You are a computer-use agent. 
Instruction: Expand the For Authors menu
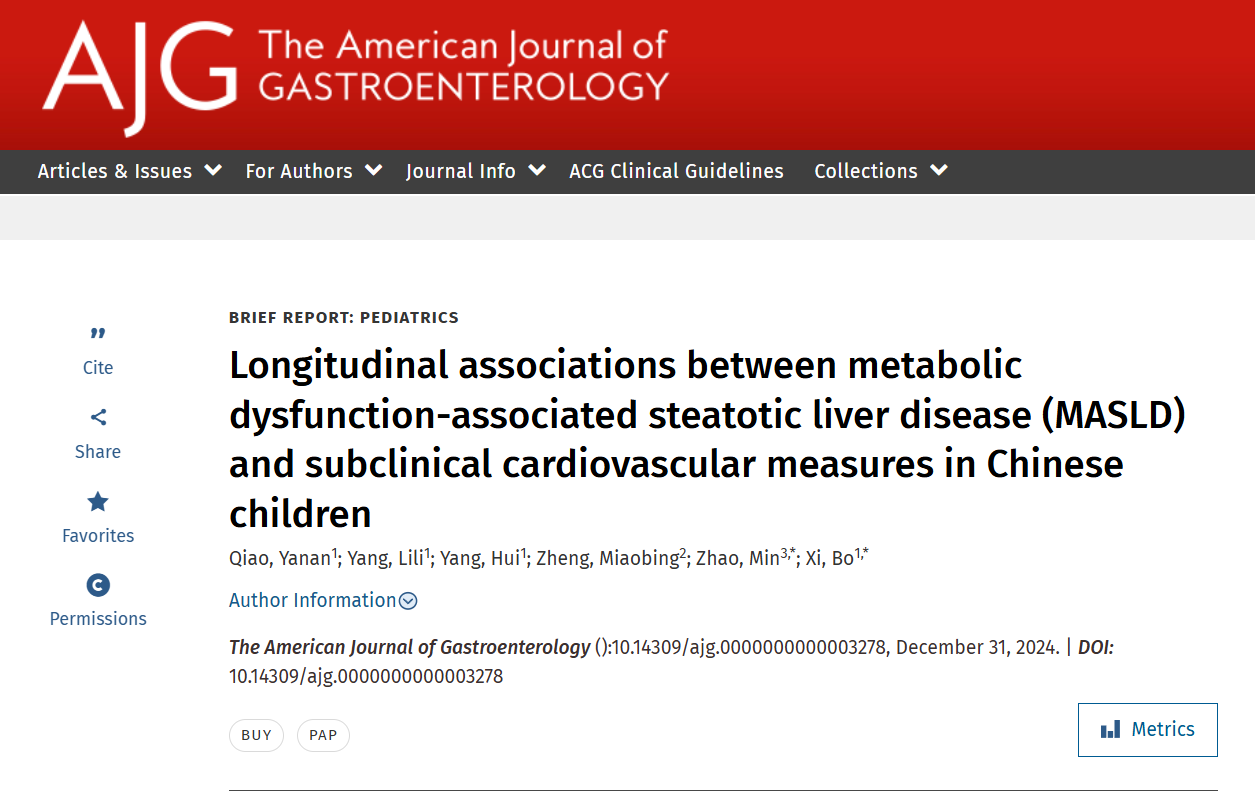point(314,171)
